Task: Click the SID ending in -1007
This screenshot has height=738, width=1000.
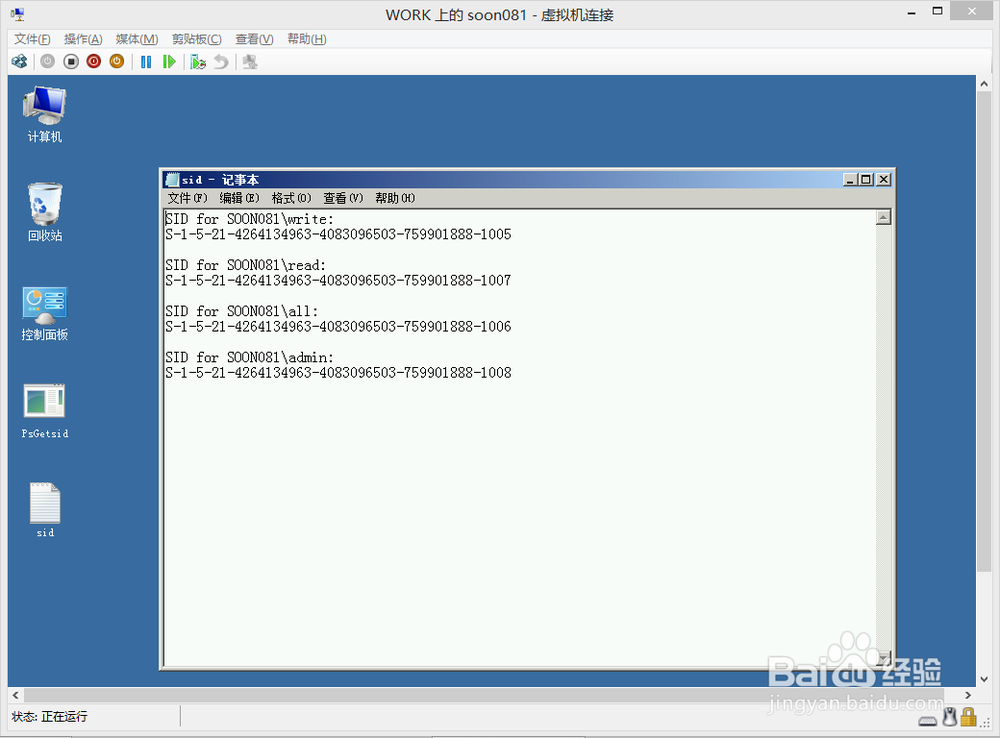Action: [x=338, y=280]
